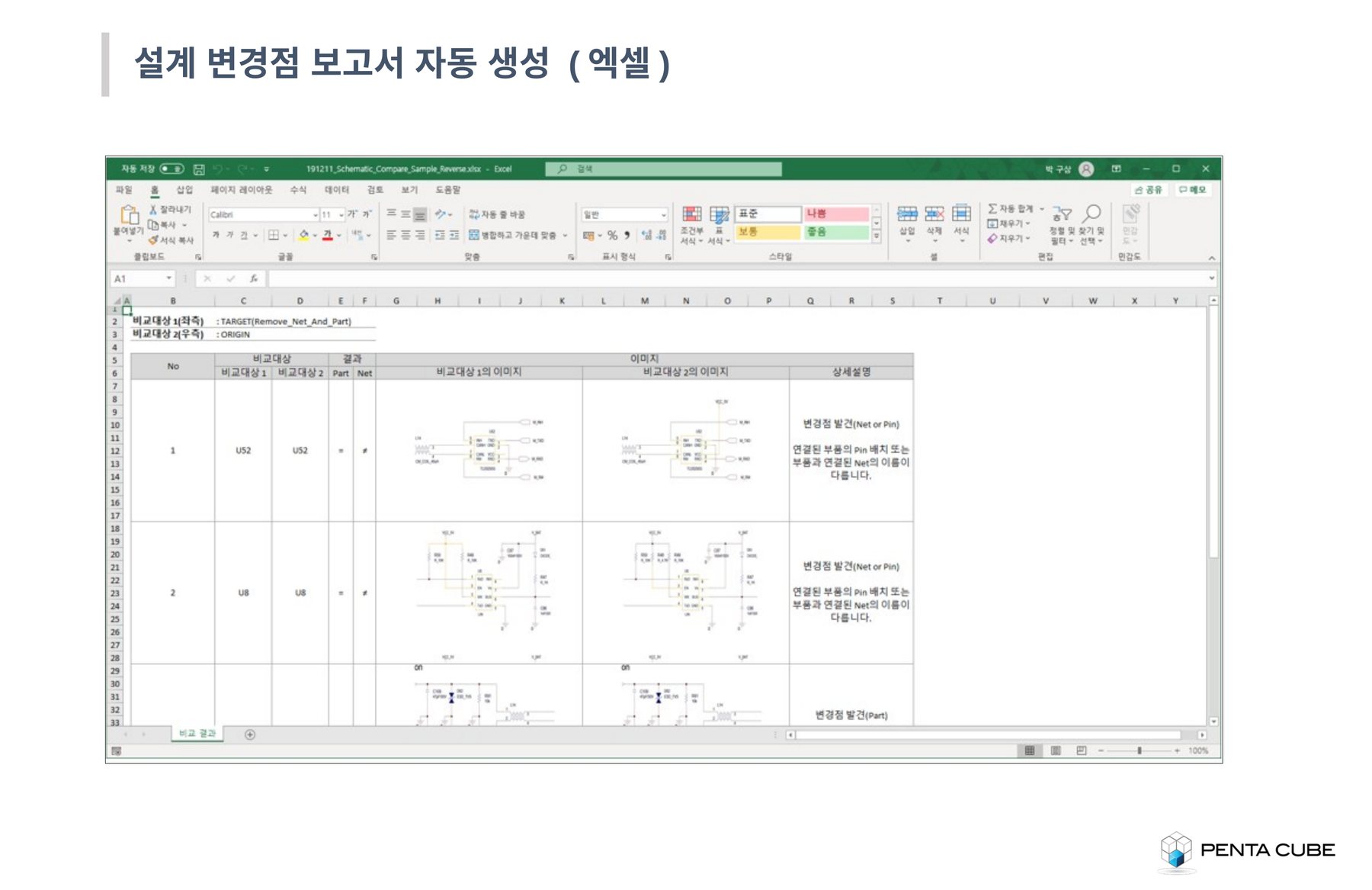Toggle bold 가 formatting
The width and height of the screenshot is (1372, 890).
coord(216,235)
